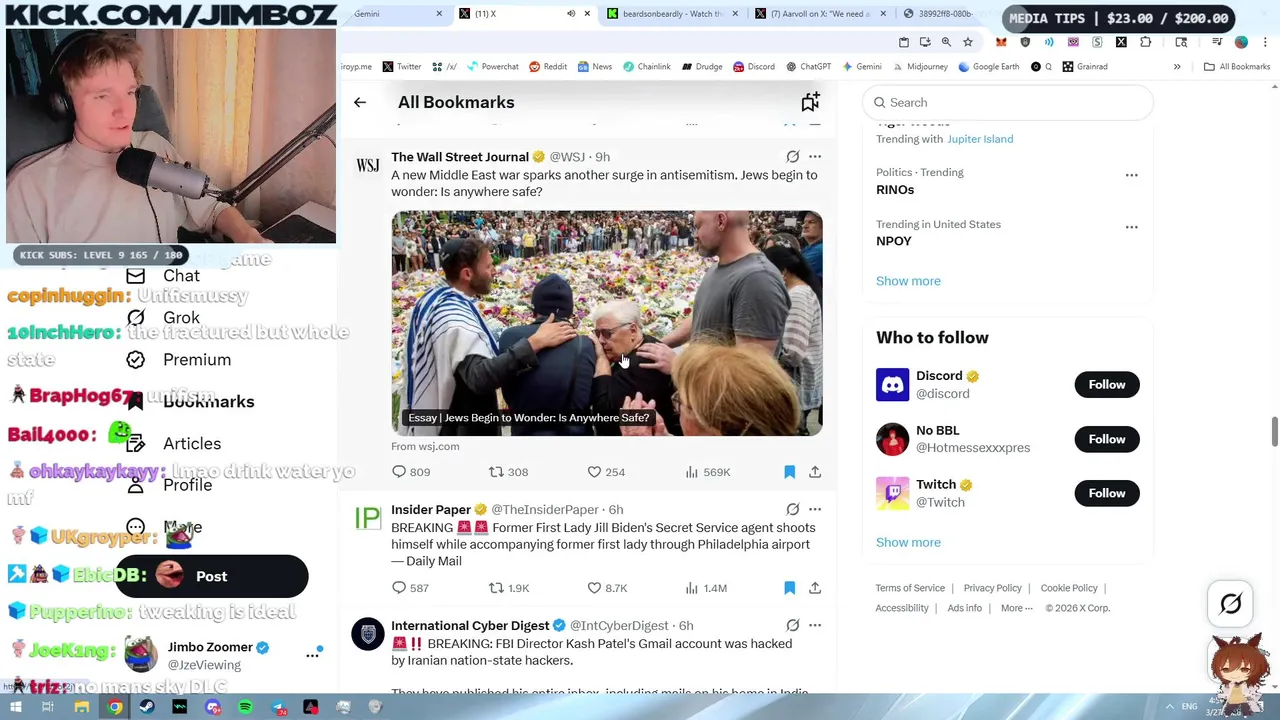Open Premium in the sidebar
Screen dimensions: 1280x720
[179, 360]
